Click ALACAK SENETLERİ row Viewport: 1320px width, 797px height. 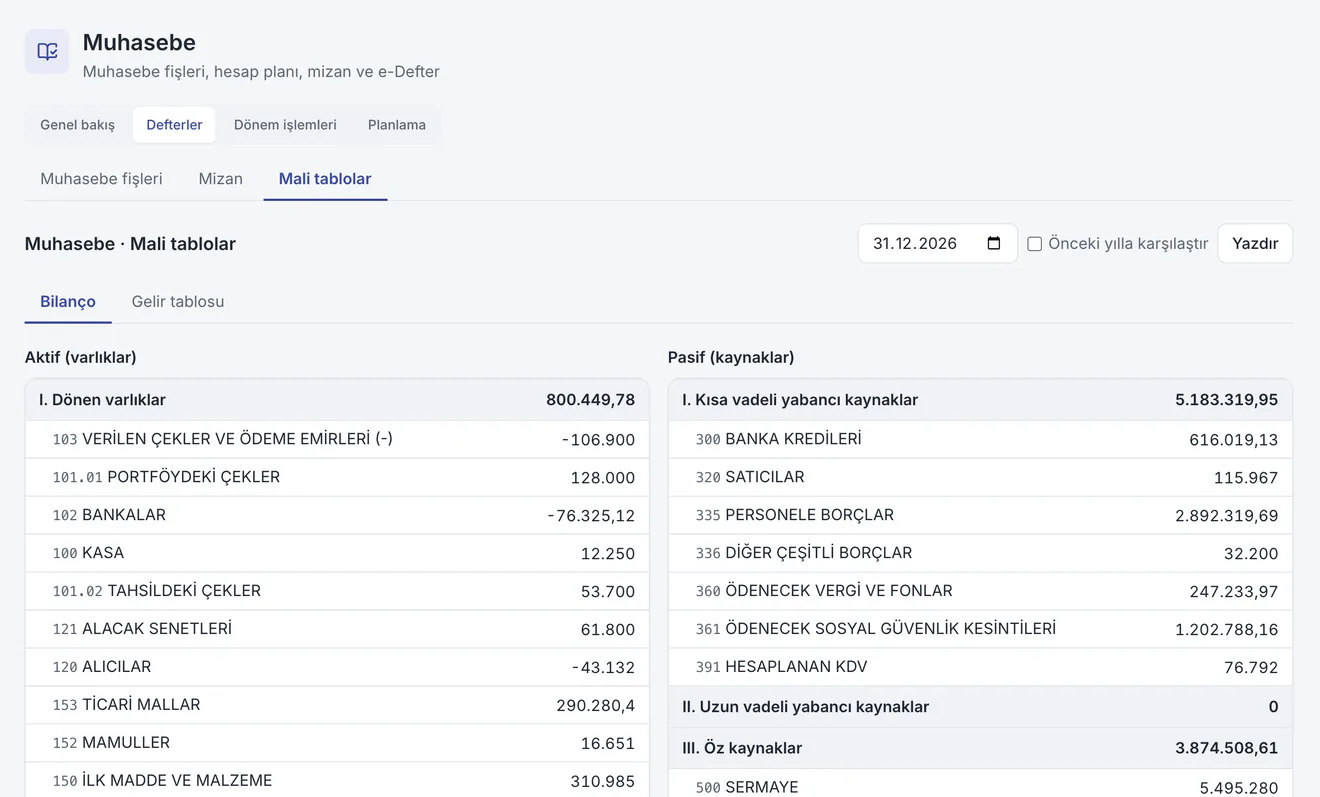pos(337,629)
